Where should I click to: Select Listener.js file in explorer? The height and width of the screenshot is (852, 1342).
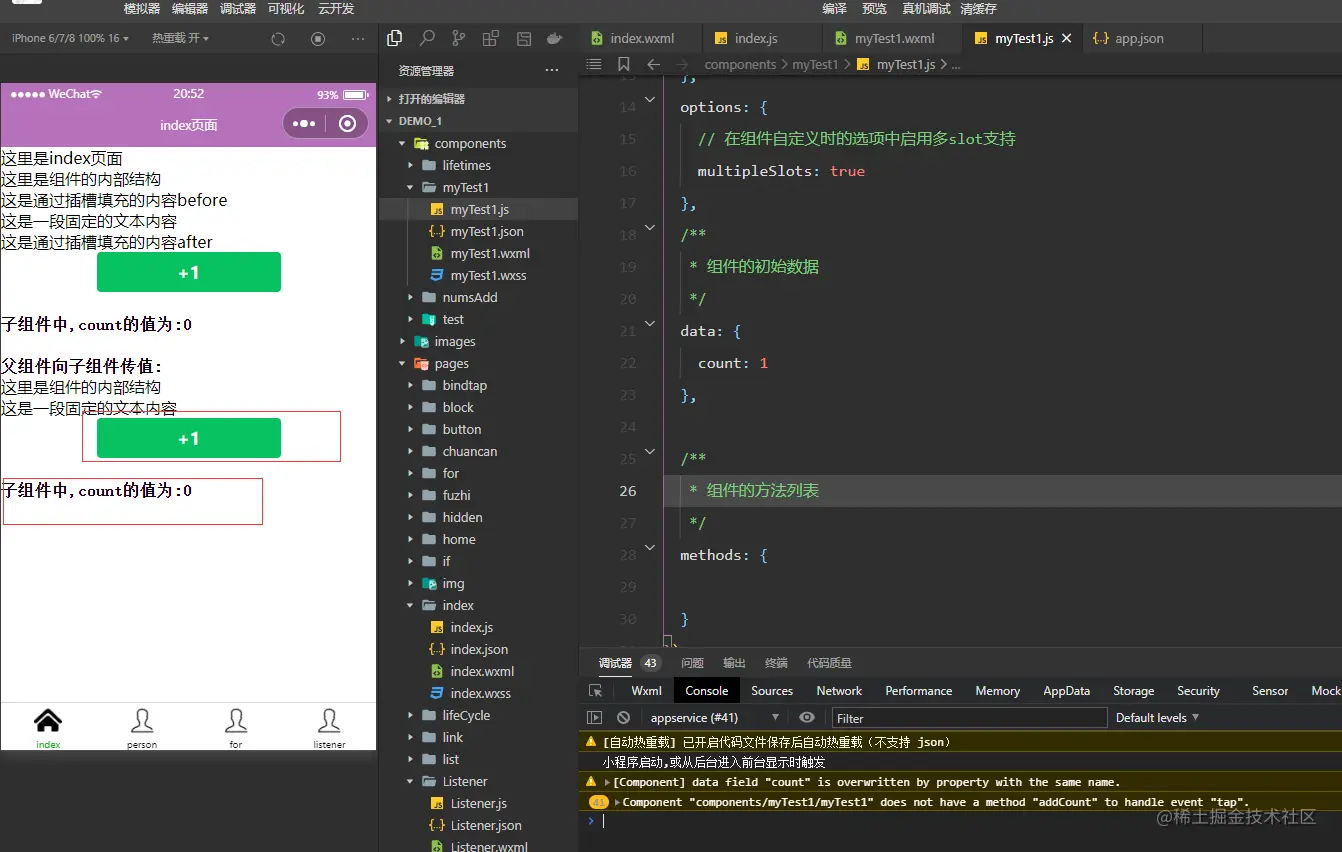(x=478, y=803)
